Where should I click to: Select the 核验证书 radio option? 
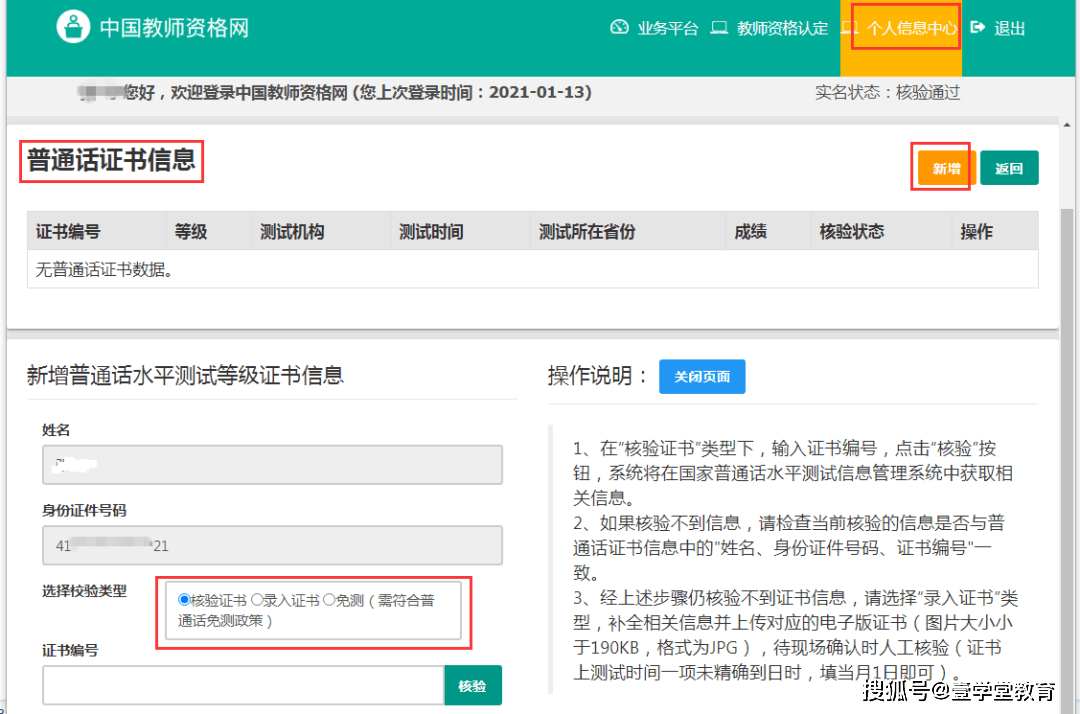point(184,600)
